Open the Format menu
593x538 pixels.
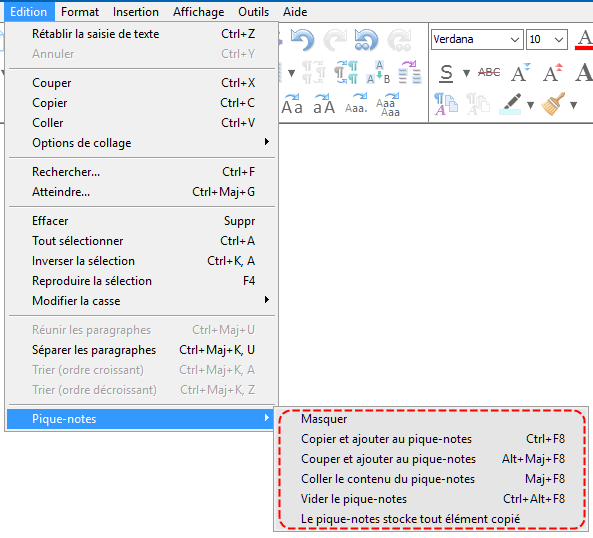(x=80, y=12)
